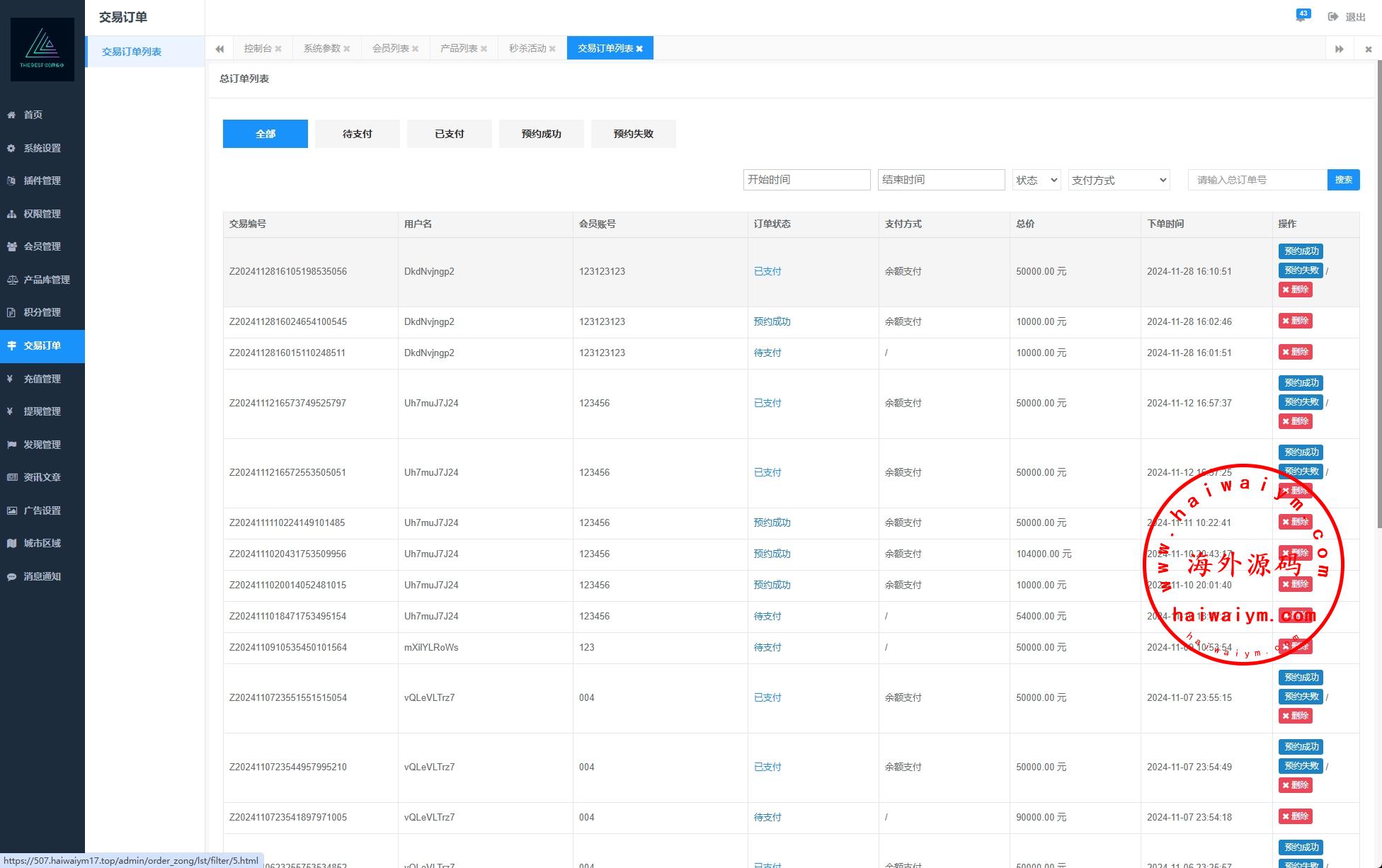
Task: Switch to the 产品列表 tab
Action: coord(458,48)
